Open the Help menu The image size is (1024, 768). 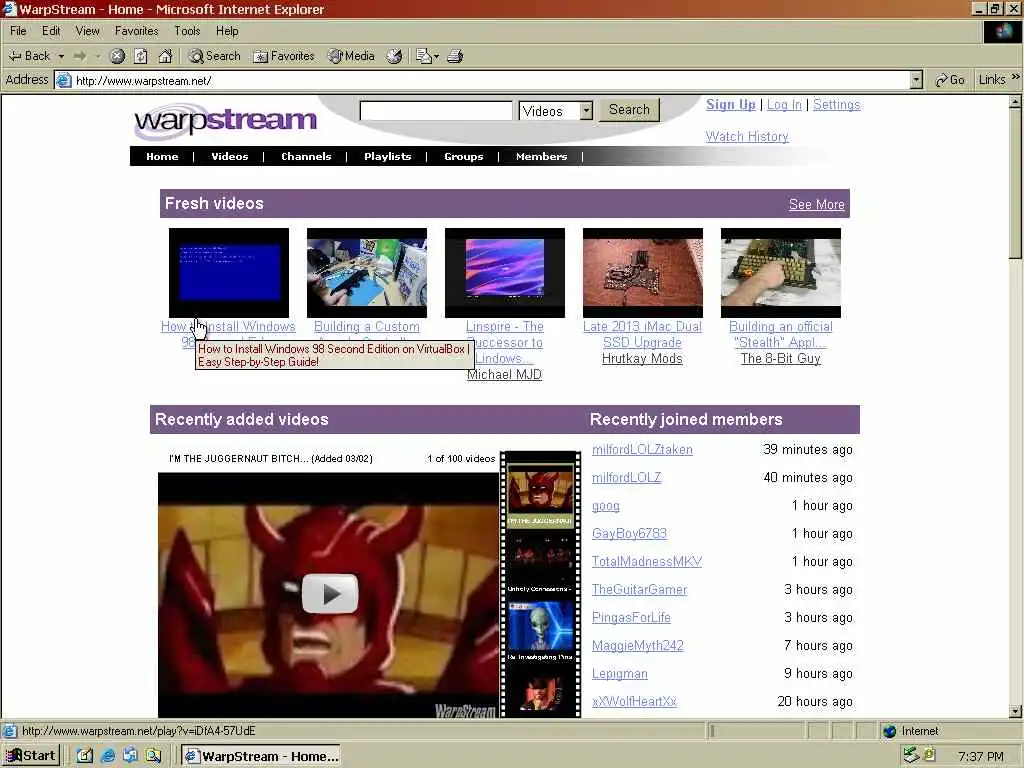(x=227, y=31)
